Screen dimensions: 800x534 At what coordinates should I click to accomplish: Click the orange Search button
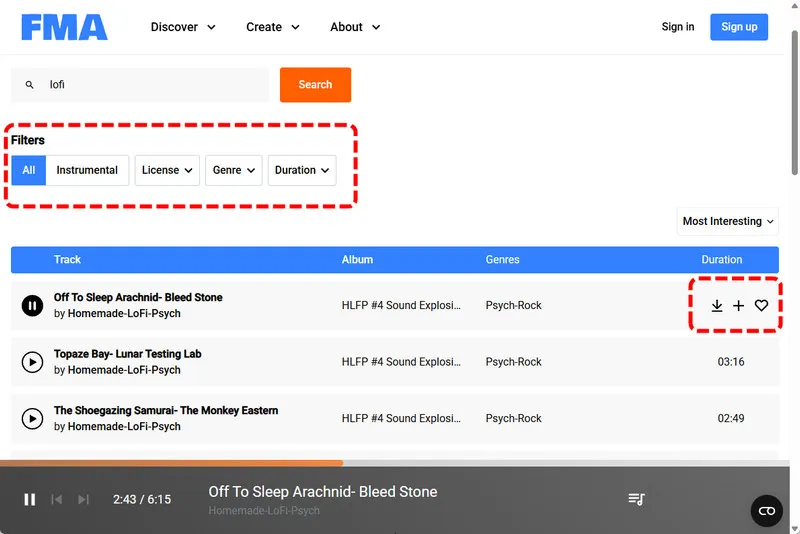315,85
